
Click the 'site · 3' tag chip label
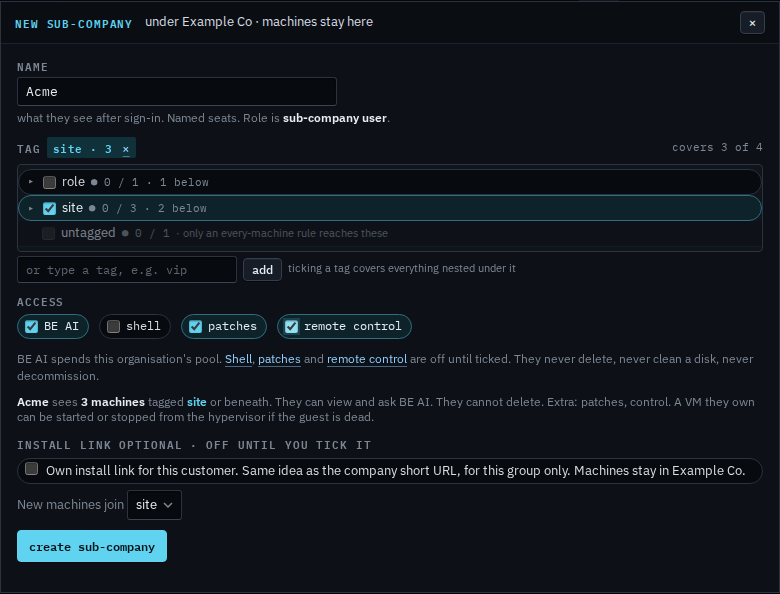pos(82,149)
